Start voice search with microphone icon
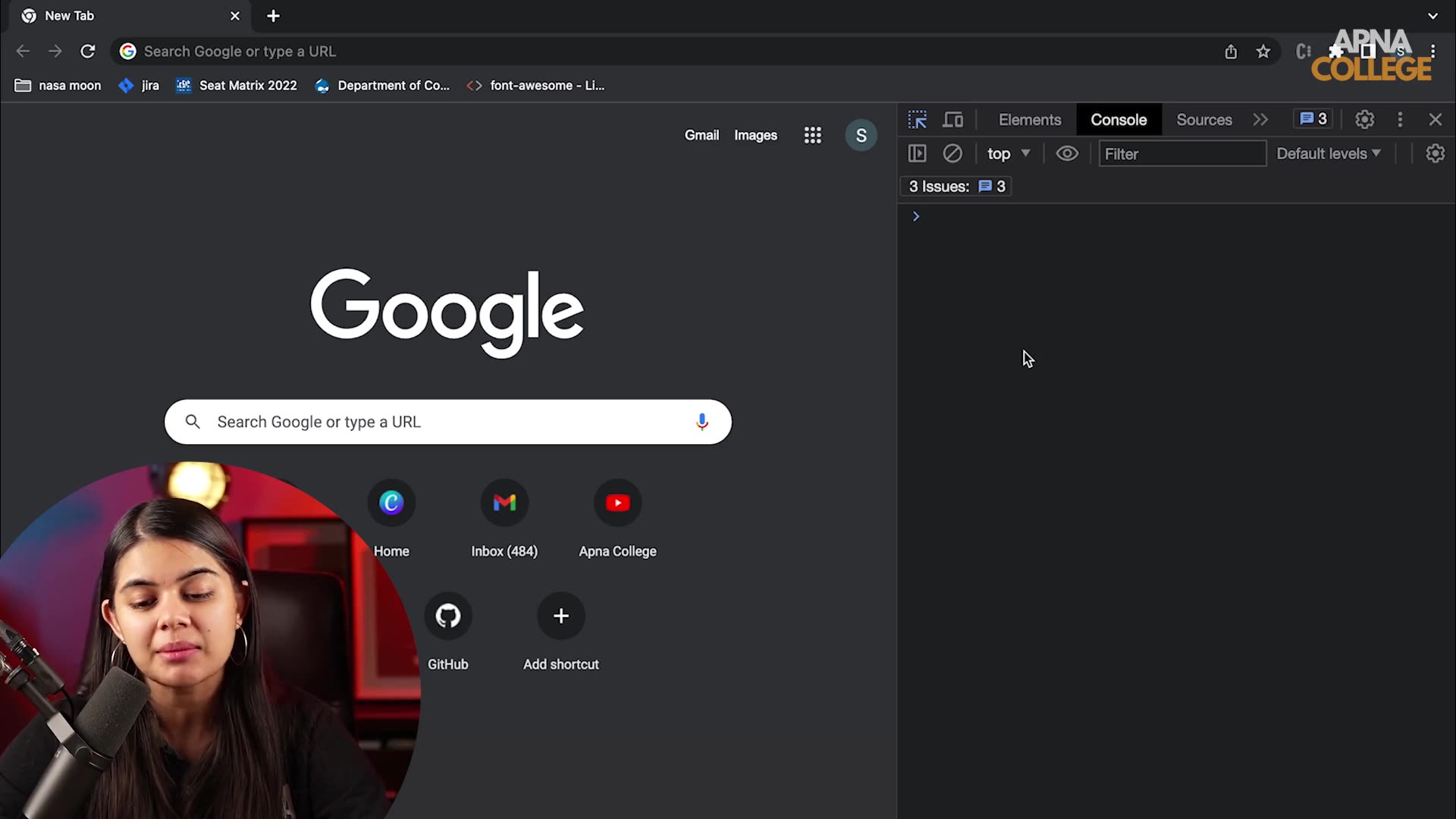1456x819 pixels. [702, 422]
